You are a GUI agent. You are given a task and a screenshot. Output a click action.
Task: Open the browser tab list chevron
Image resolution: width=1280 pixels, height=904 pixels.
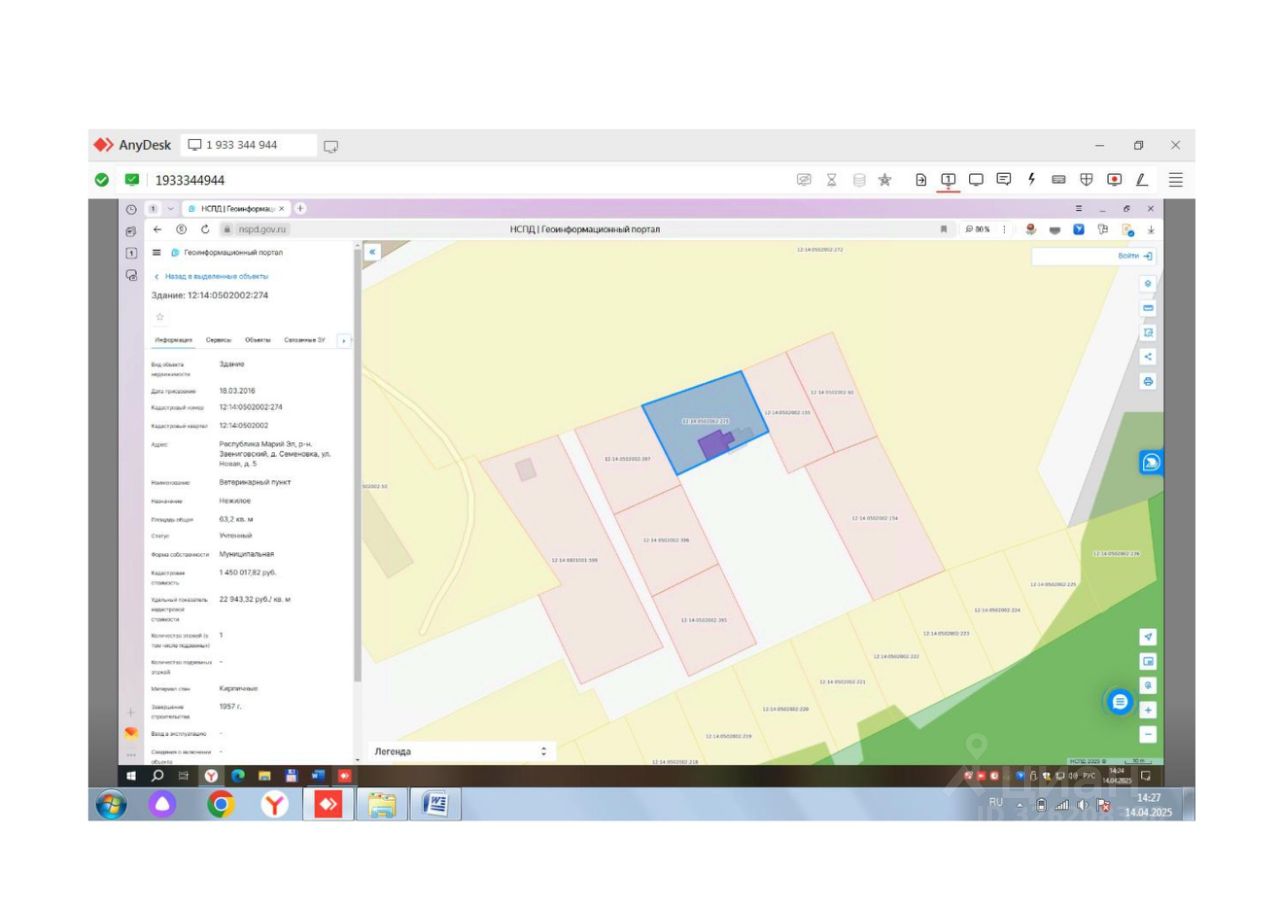[x=171, y=209]
